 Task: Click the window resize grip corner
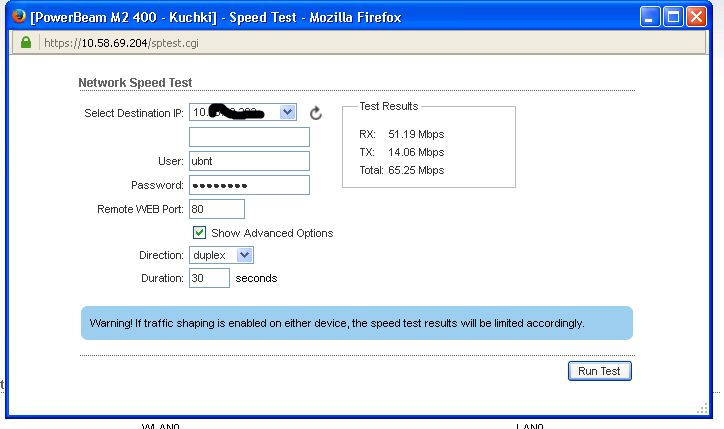(x=702, y=409)
